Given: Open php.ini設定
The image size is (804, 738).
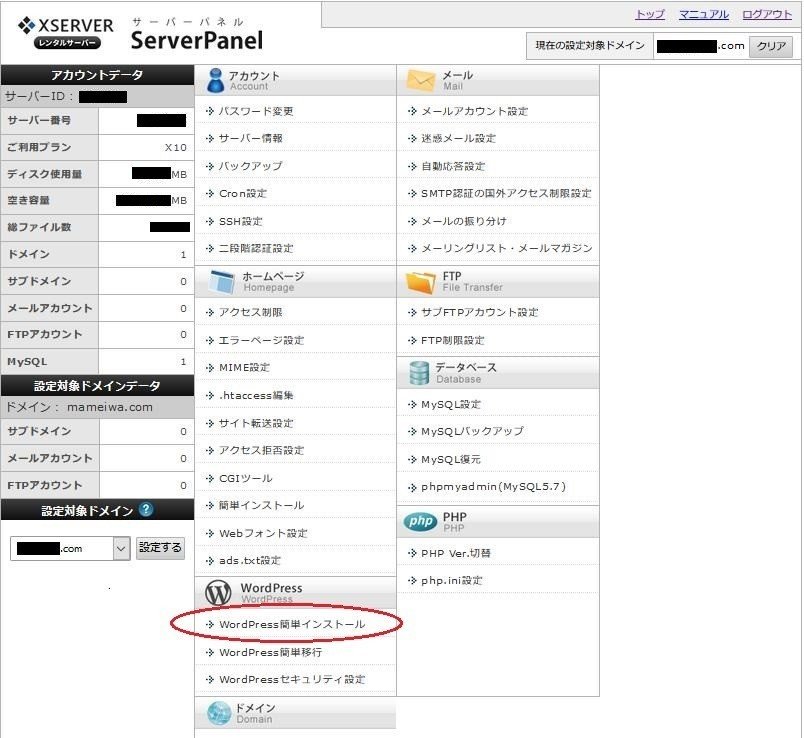Looking at the screenshot, I should (451, 580).
